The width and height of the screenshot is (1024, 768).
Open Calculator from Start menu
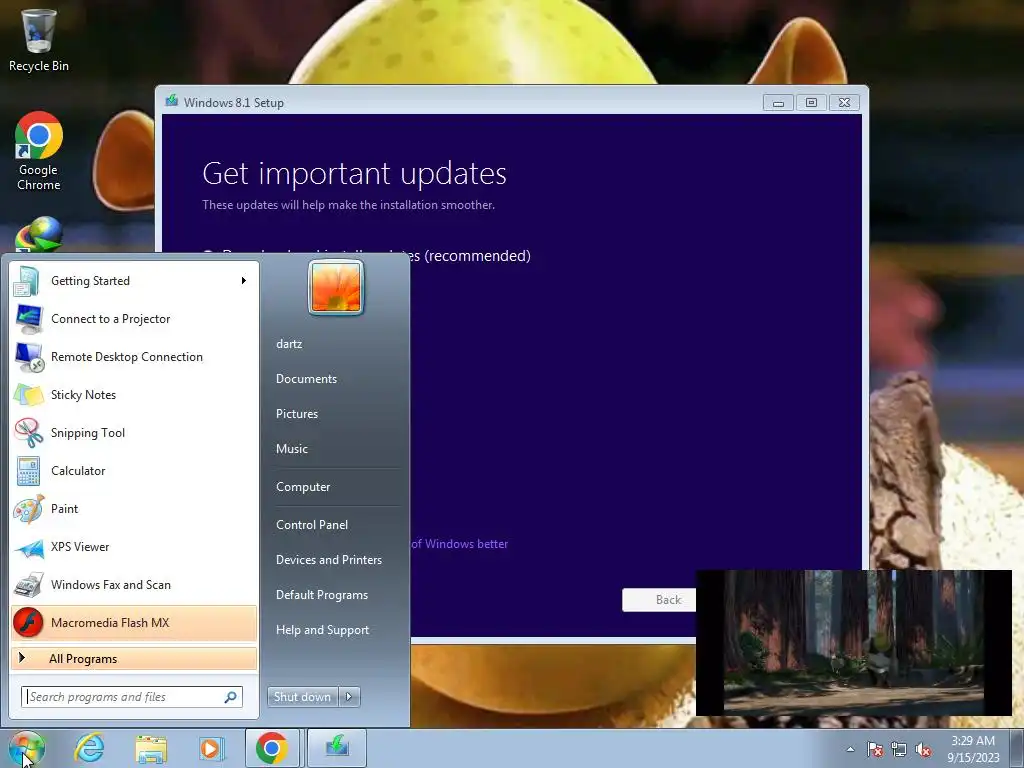click(x=133, y=471)
